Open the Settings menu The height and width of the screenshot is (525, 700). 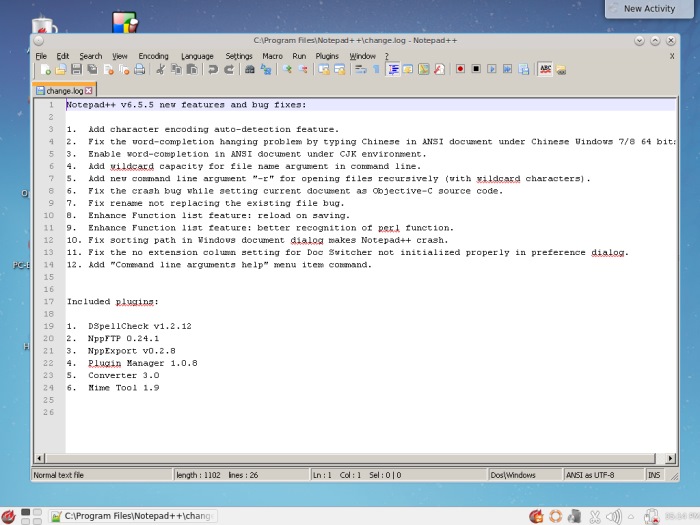[x=239, y=56]
